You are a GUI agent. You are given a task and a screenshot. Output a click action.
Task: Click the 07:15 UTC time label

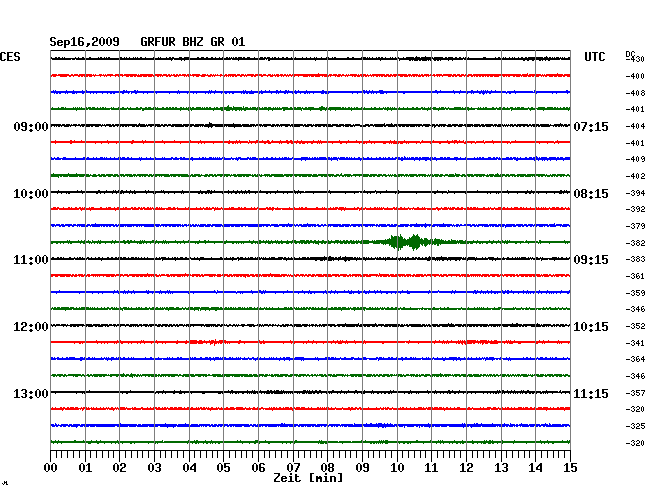(591, 126)
